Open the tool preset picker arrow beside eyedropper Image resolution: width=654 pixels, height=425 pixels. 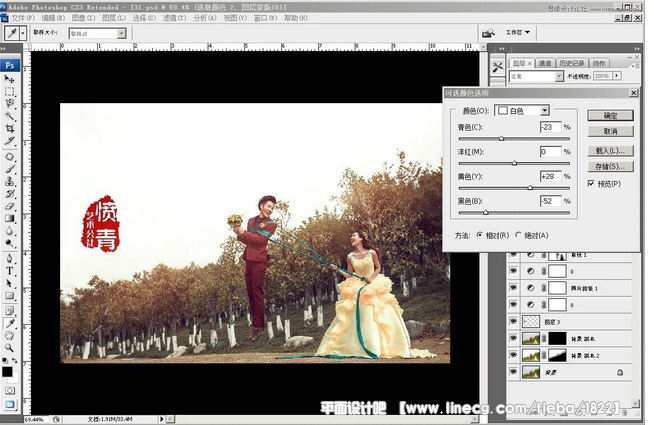[23, 33]
